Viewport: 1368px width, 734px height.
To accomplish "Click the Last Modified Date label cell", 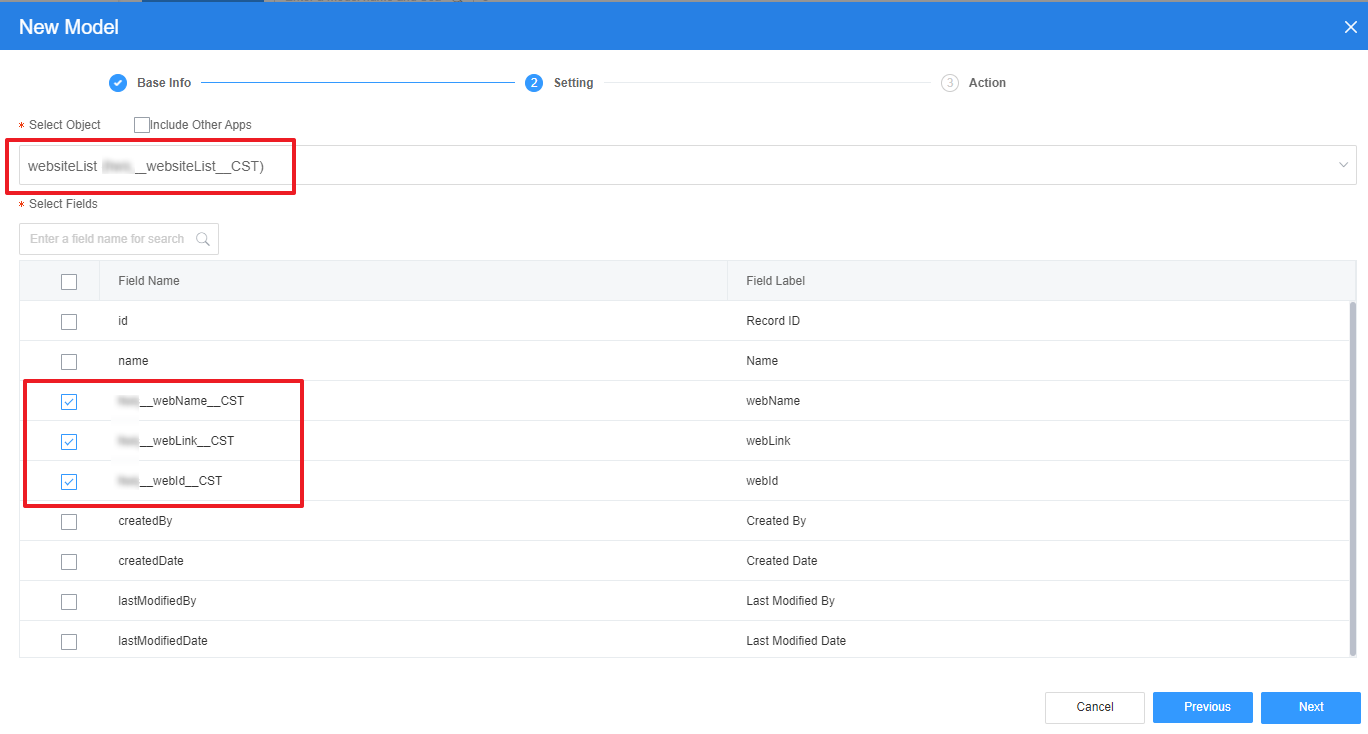I will 796,641.
